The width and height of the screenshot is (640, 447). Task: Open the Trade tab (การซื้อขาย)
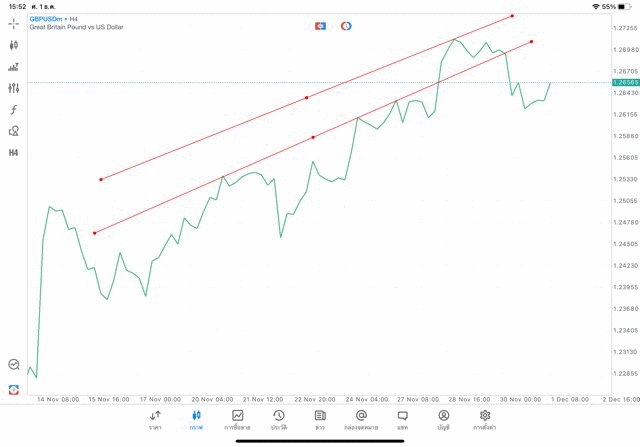click(238, 420)
